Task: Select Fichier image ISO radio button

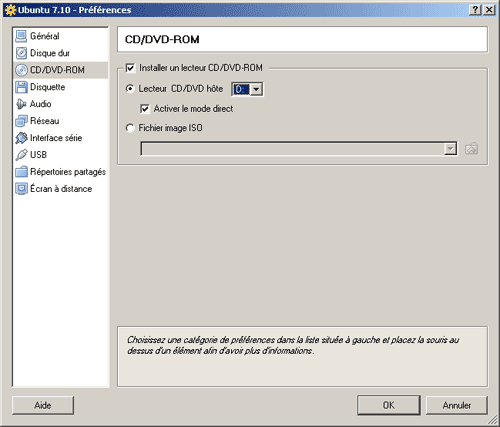Action: pyautogui.click(x=130, y=128)
